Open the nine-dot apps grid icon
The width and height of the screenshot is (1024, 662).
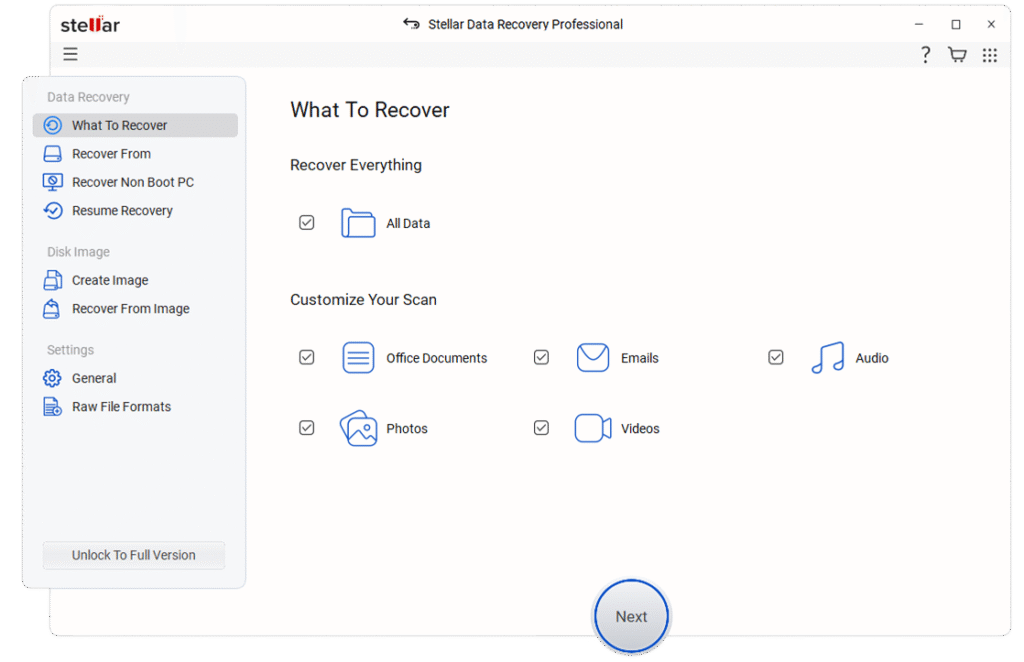(989, 55)
